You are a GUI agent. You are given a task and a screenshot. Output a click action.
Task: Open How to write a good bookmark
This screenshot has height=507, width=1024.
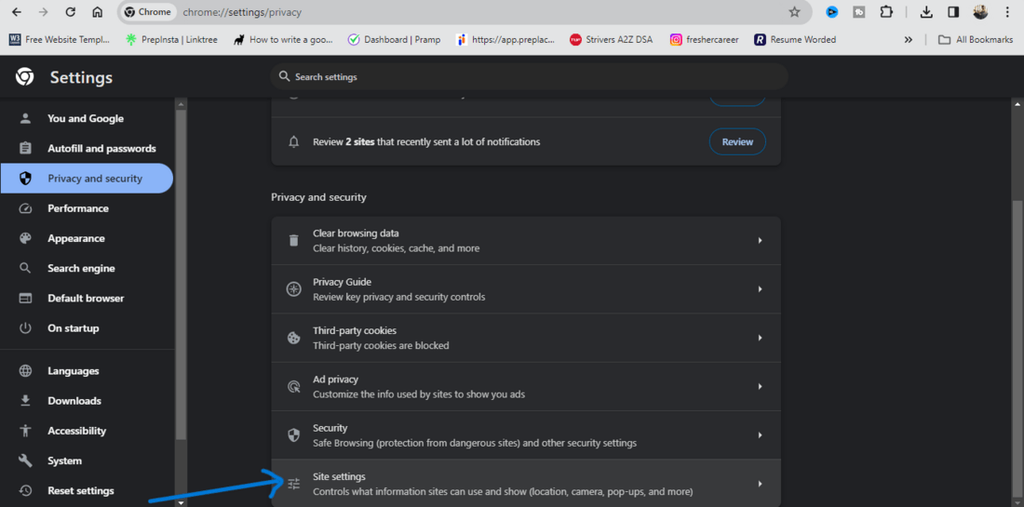pyautogui.click(x=283, y=40)
